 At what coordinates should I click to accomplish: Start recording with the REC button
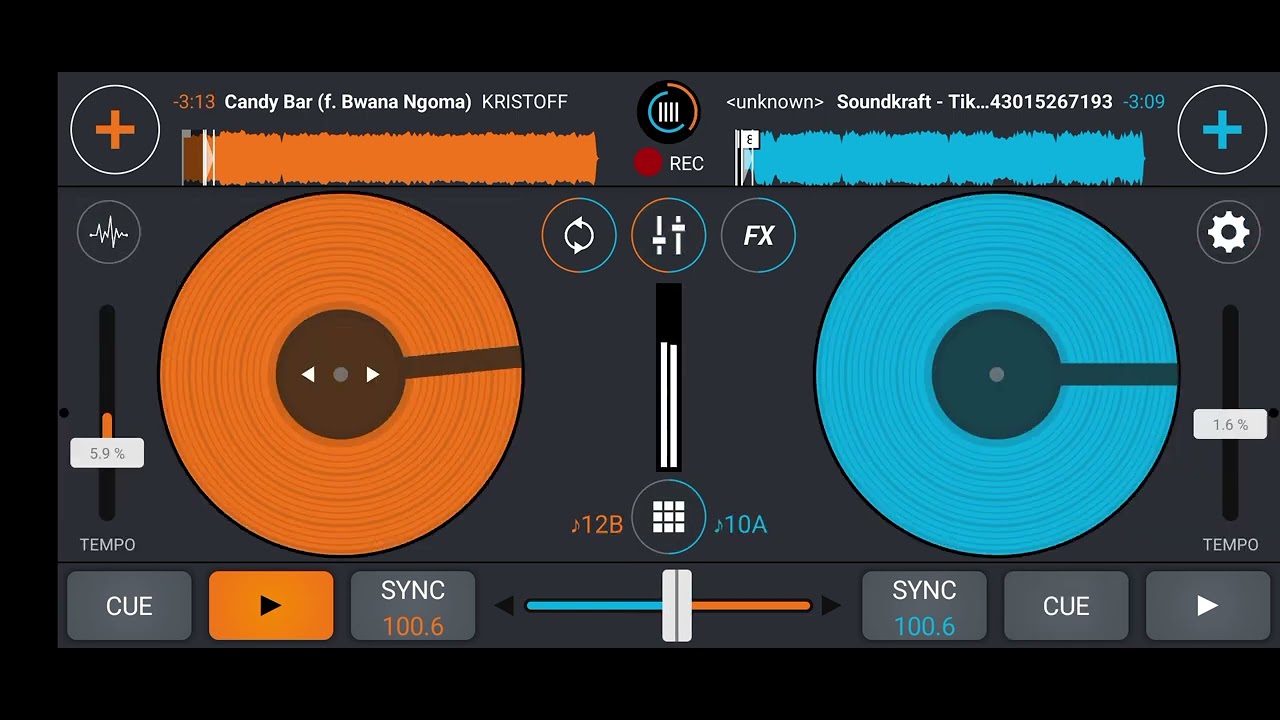(669, 163)
